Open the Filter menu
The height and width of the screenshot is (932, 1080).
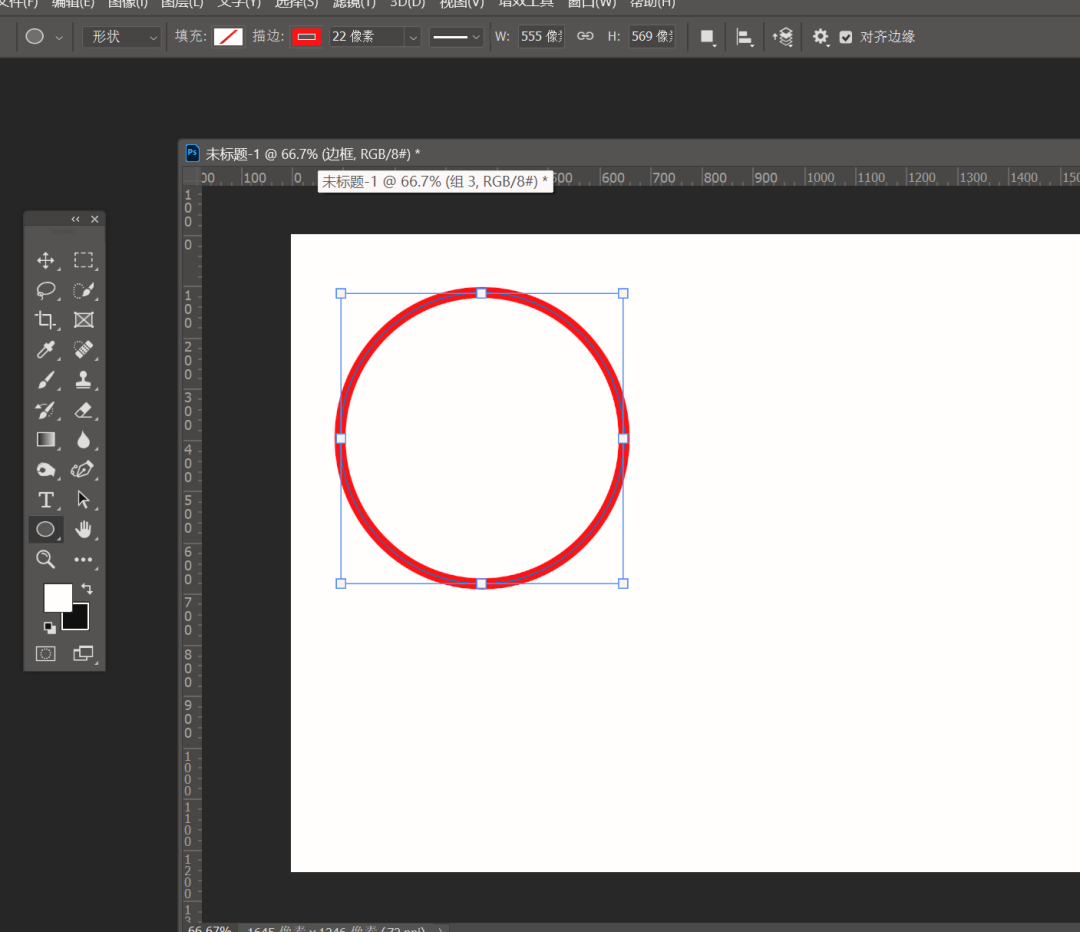point(354,3)
